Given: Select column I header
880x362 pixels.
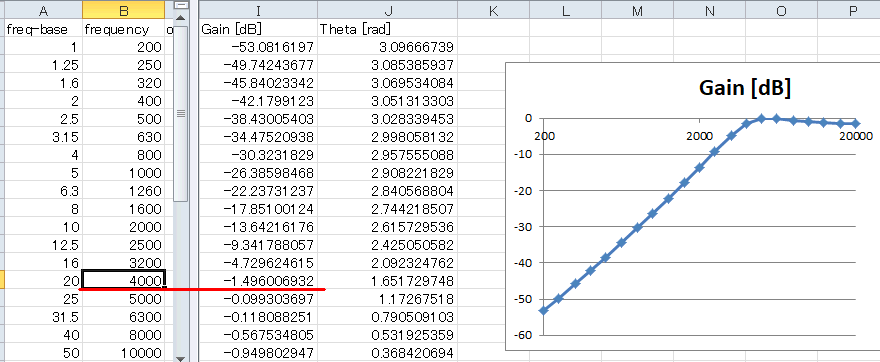Looking at the screenshot, I should [258, 10].
